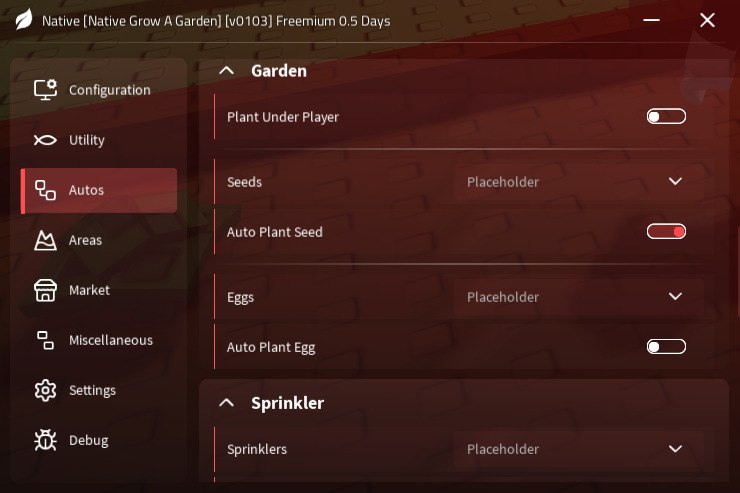Collapse the Sprinkler section chevron

tap(227, 403)
